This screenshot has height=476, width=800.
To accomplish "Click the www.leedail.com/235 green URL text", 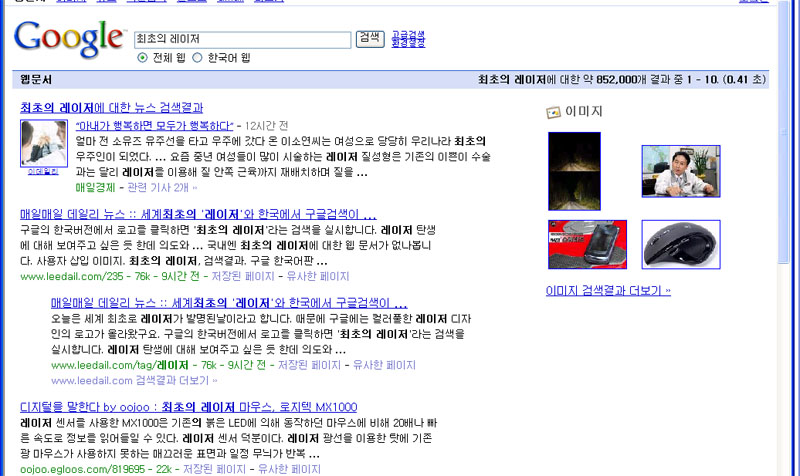I will click(72, 277).
